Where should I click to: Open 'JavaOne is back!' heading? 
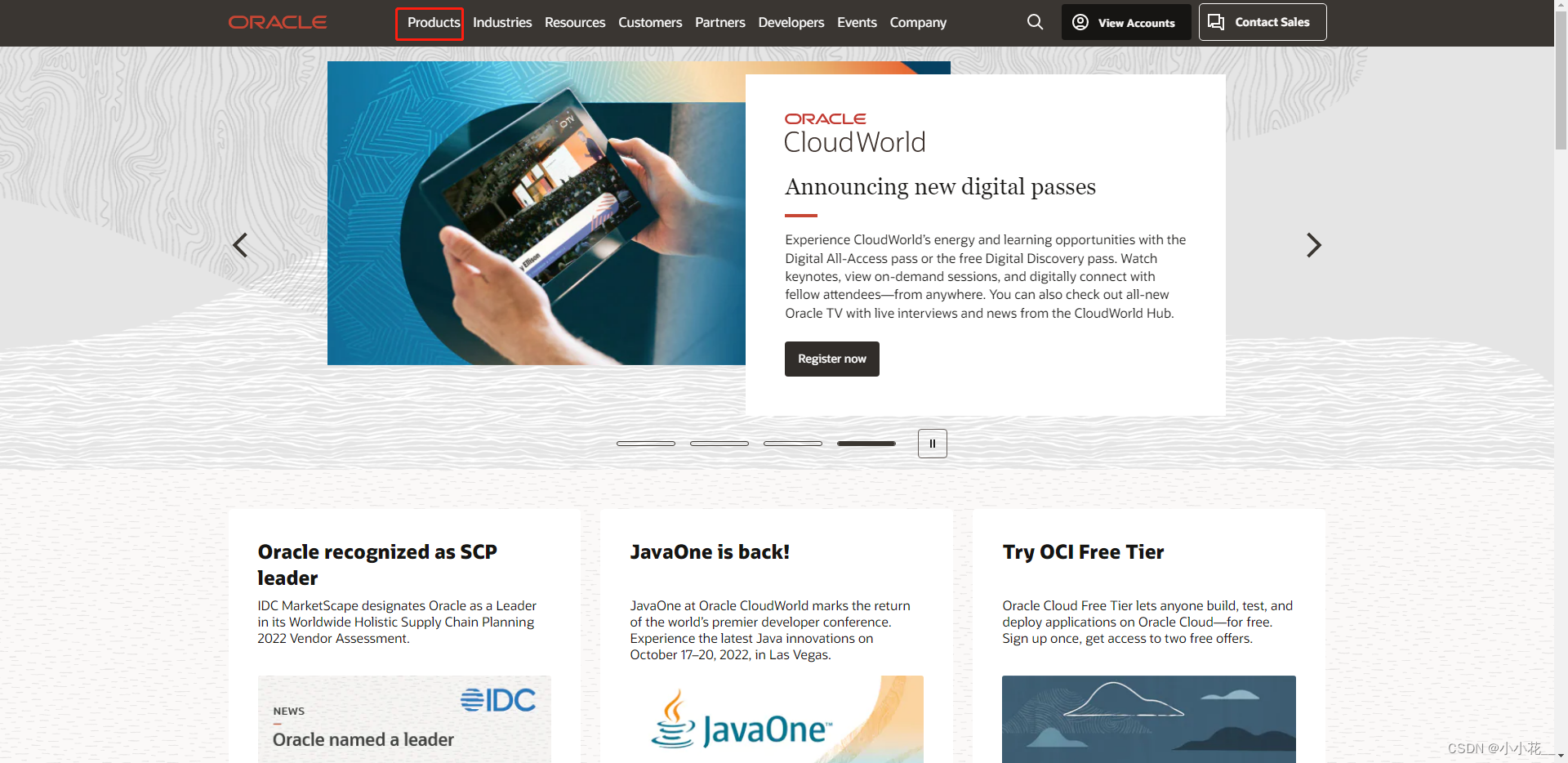point(710,552)
